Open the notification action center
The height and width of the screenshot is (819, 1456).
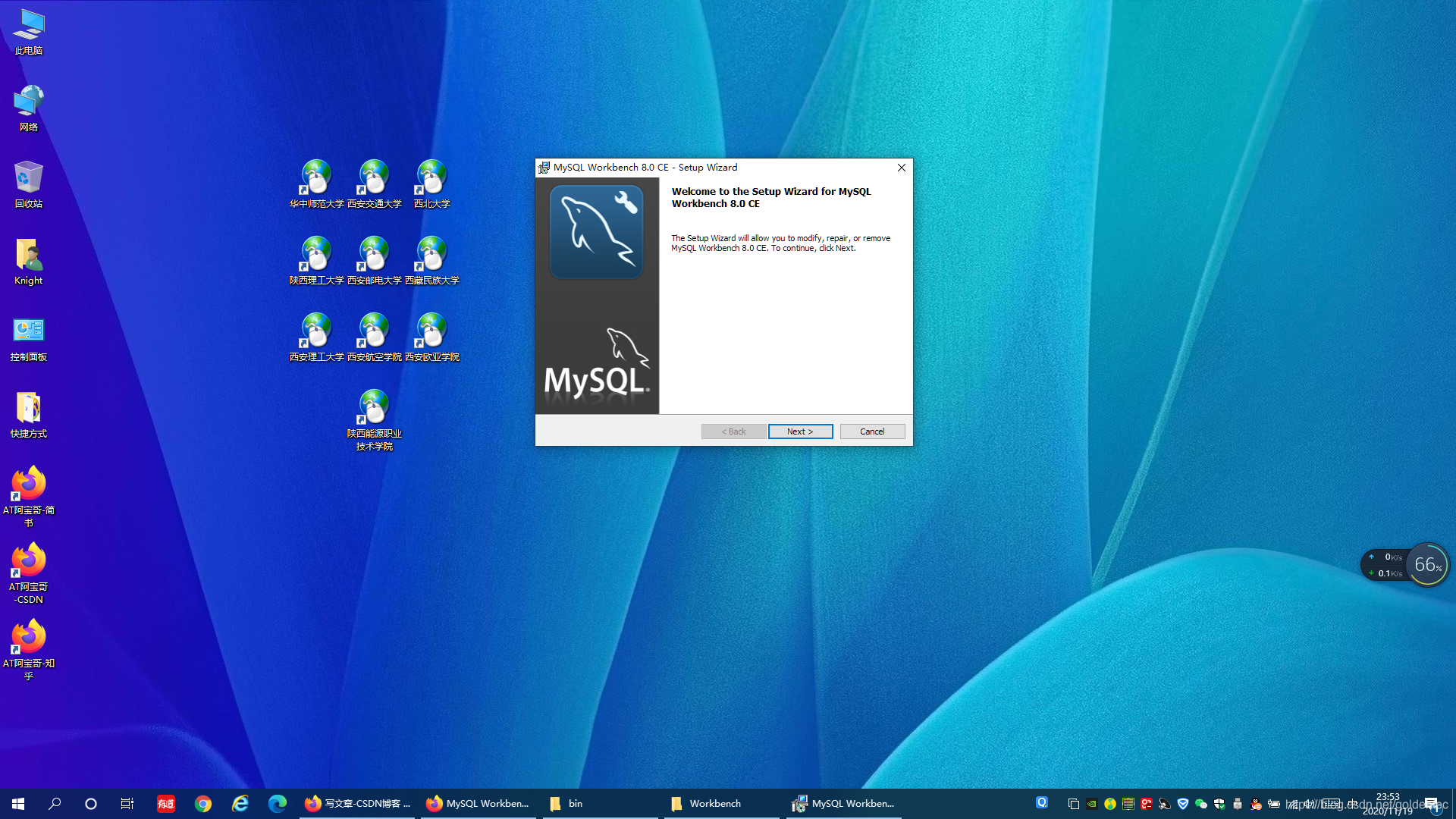coord(1430,804)
